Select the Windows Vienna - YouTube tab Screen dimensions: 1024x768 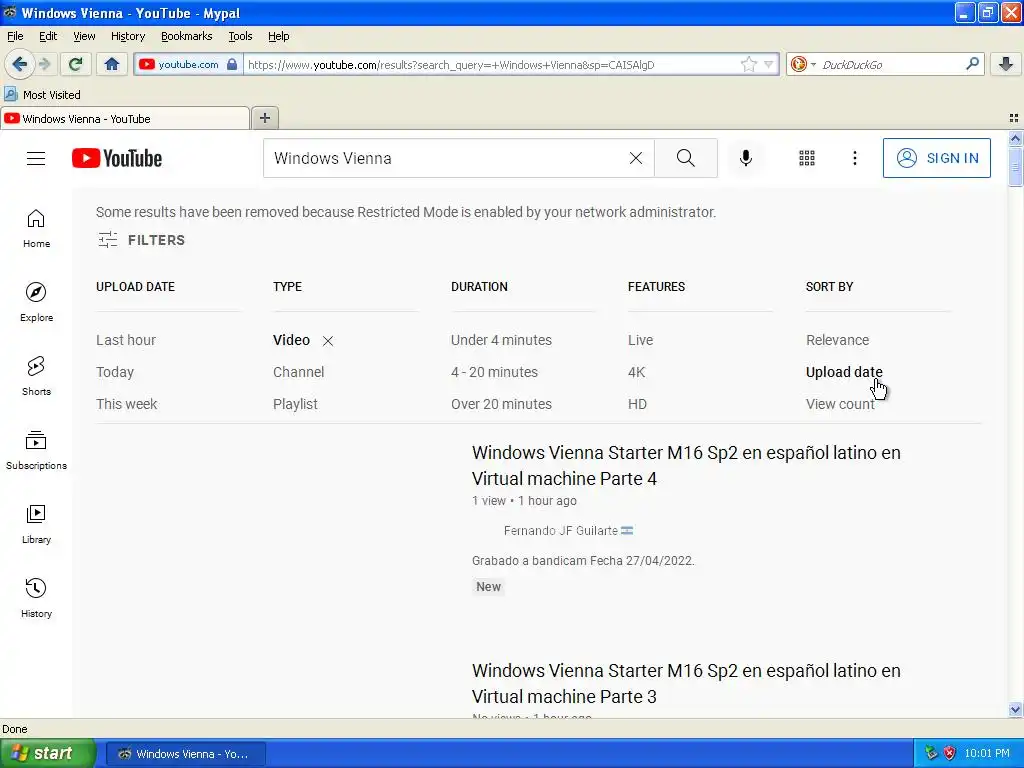pyautogui.click(x=124, y=118)
